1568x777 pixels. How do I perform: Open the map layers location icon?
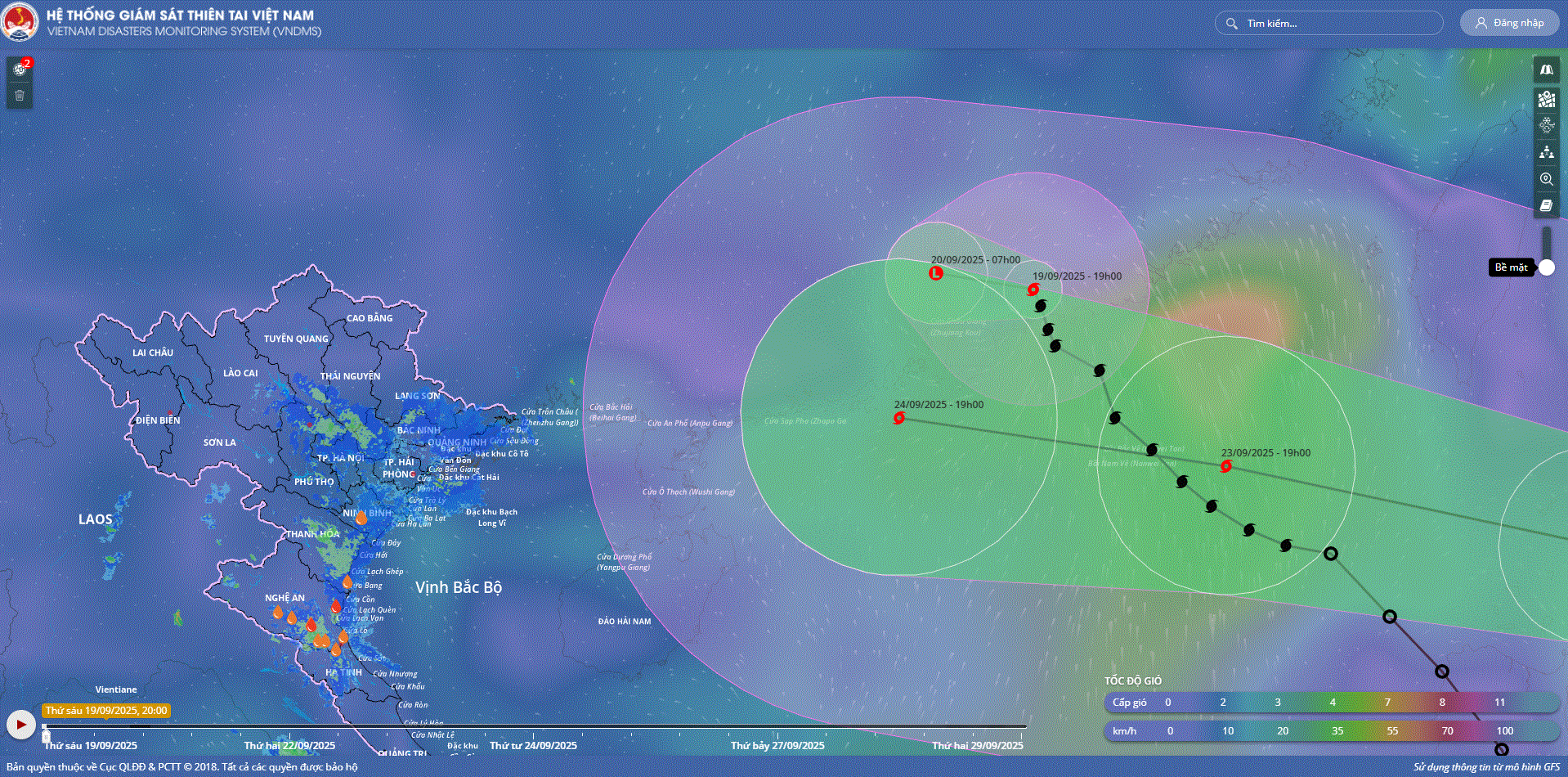(1546, 99)
